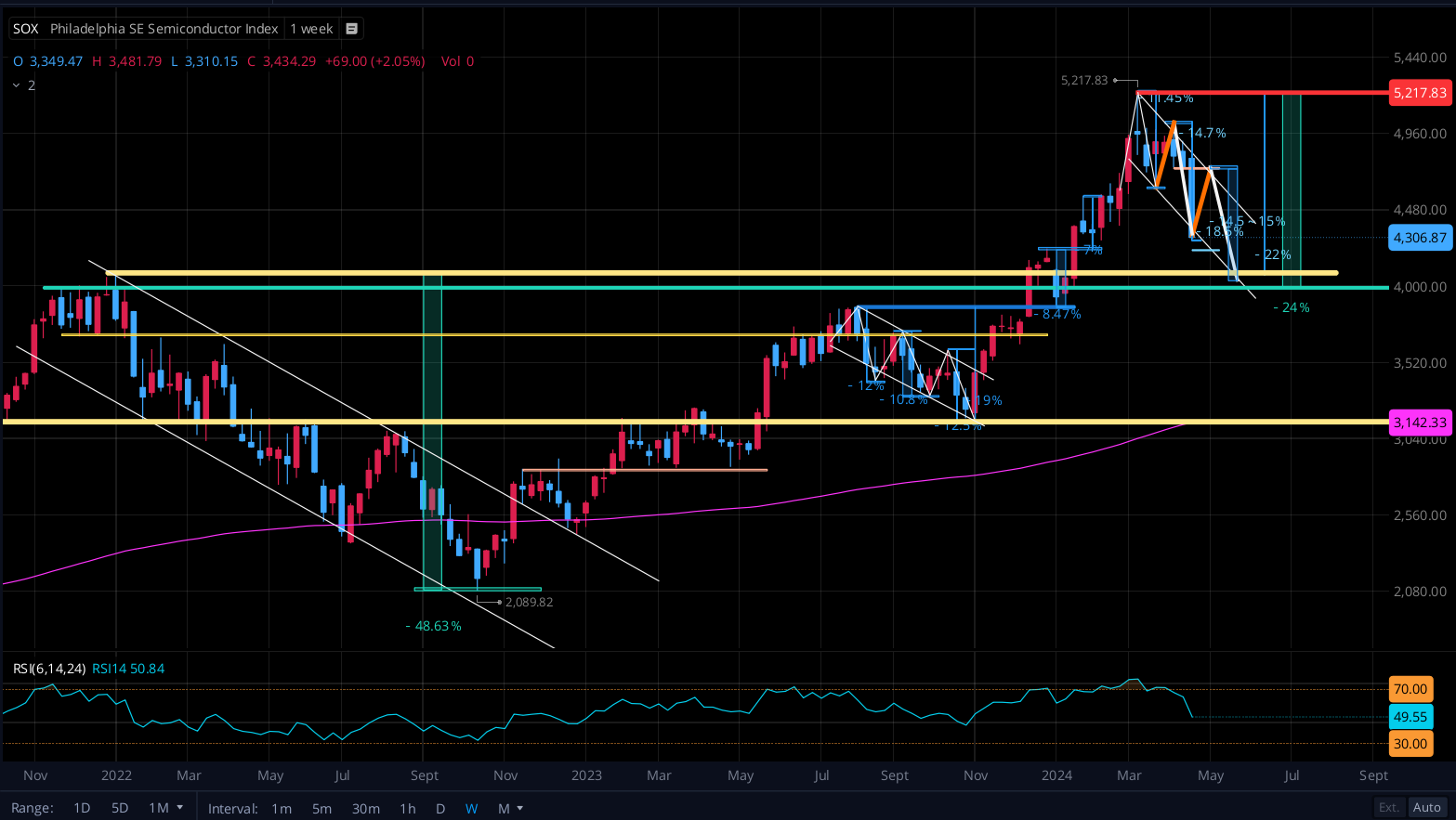Click the 2,089.82 low price annotation
This screenshot has width=1456, height=820.
coord(529,602)
